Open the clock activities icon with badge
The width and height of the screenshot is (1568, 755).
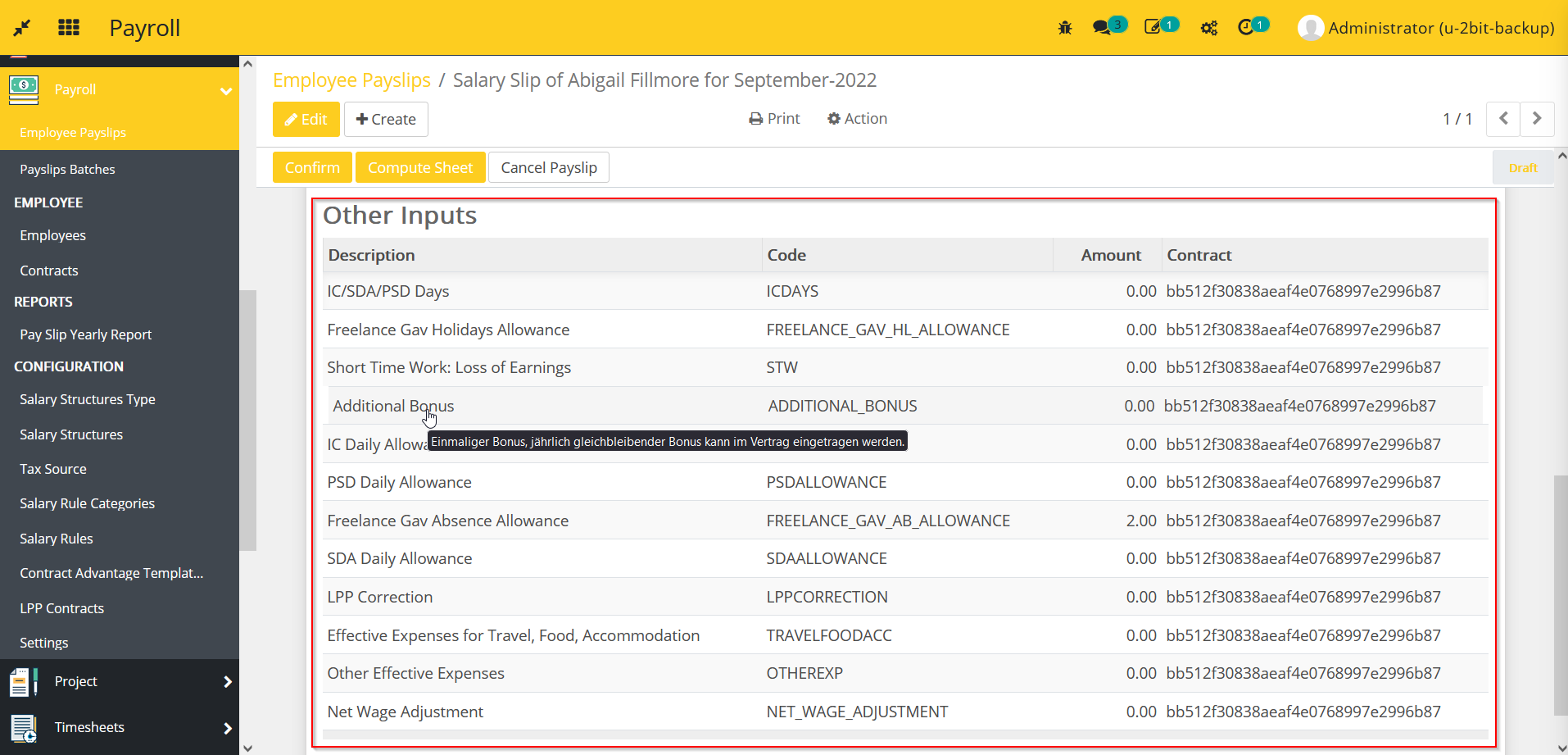tap(1245, 28)
